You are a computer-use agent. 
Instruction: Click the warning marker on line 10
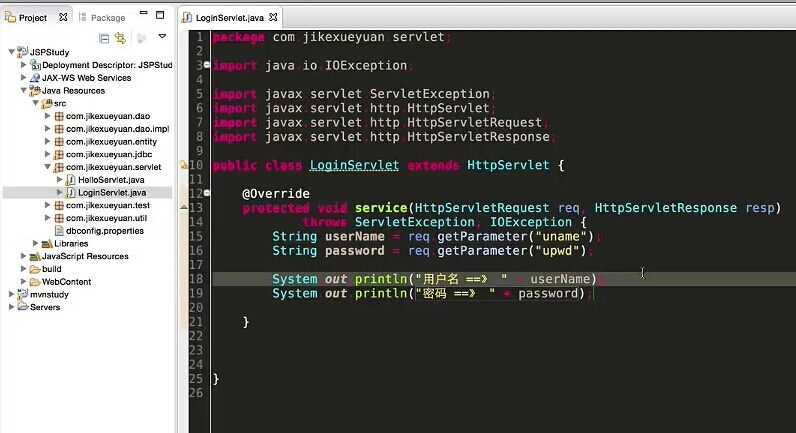(184, 164)
